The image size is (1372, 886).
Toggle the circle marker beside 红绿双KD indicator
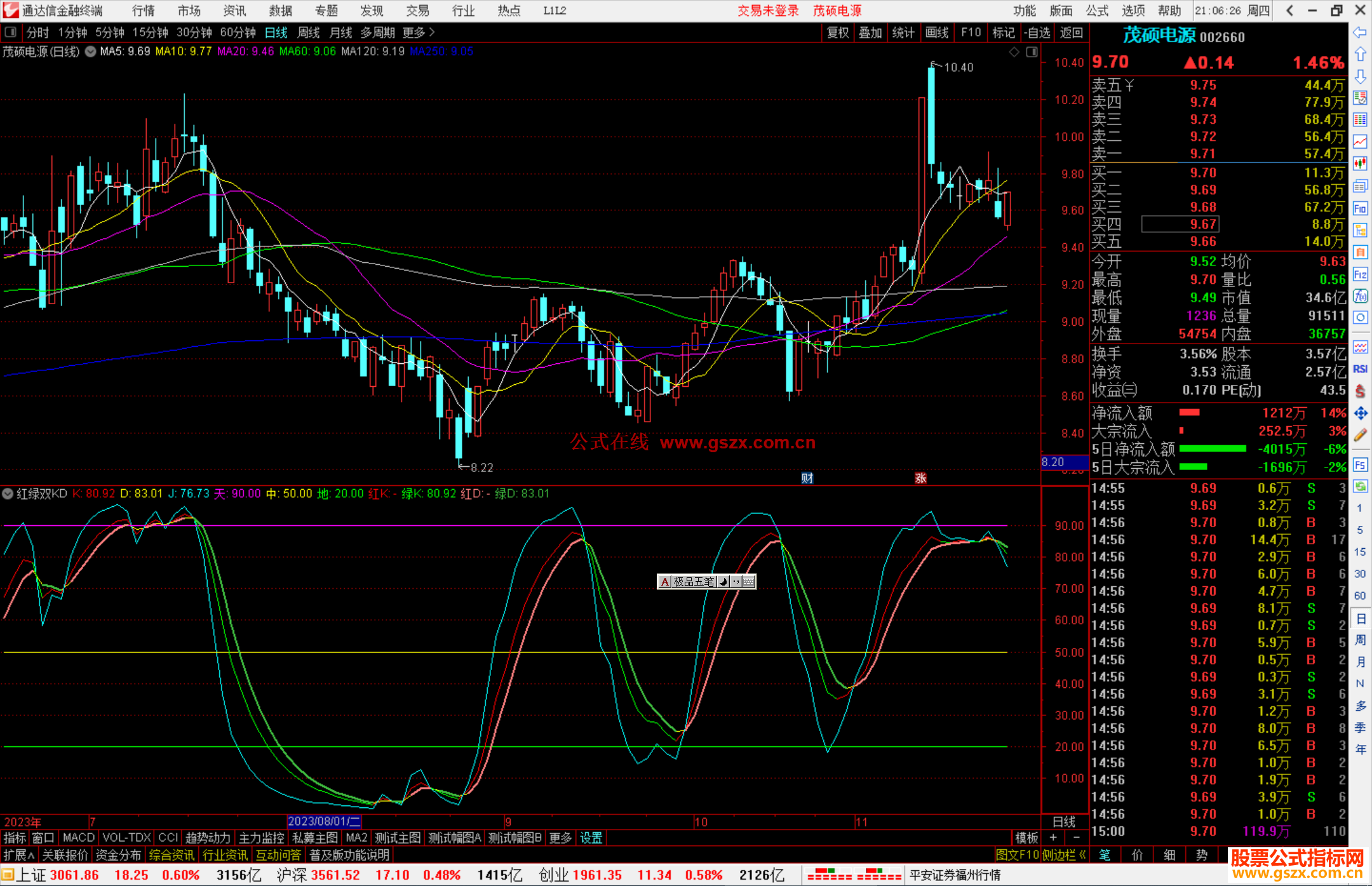click(x=8, y=493)
